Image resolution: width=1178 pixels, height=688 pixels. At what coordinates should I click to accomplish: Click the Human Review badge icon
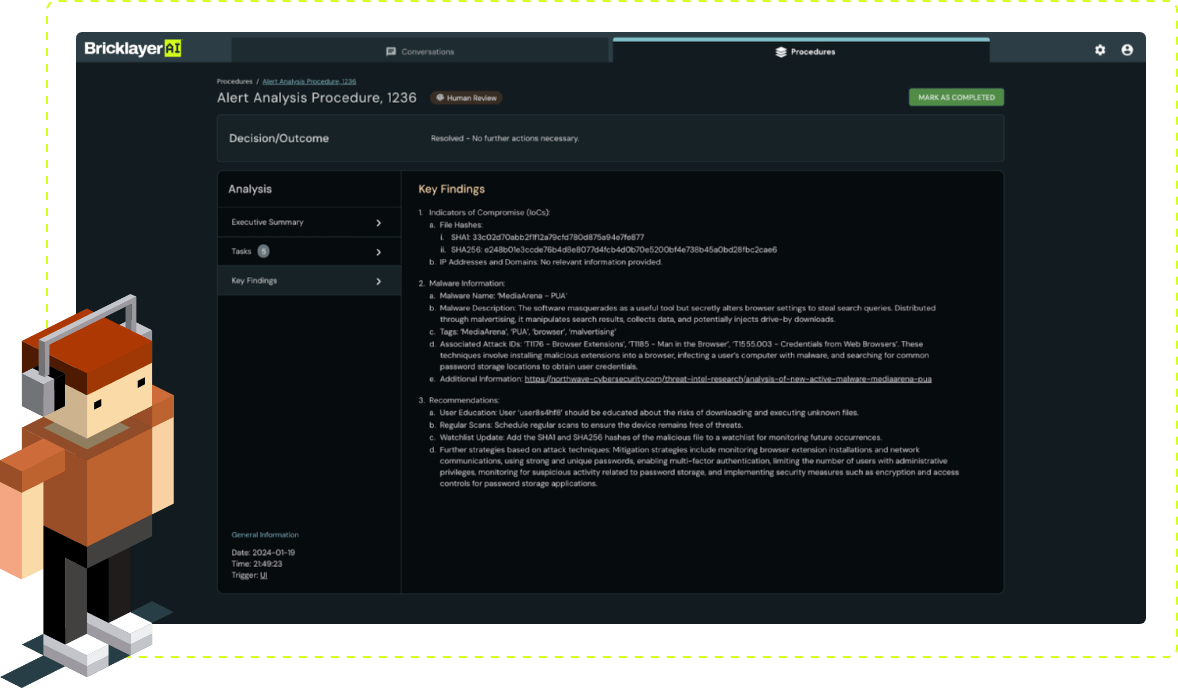(x=441, y=97)
